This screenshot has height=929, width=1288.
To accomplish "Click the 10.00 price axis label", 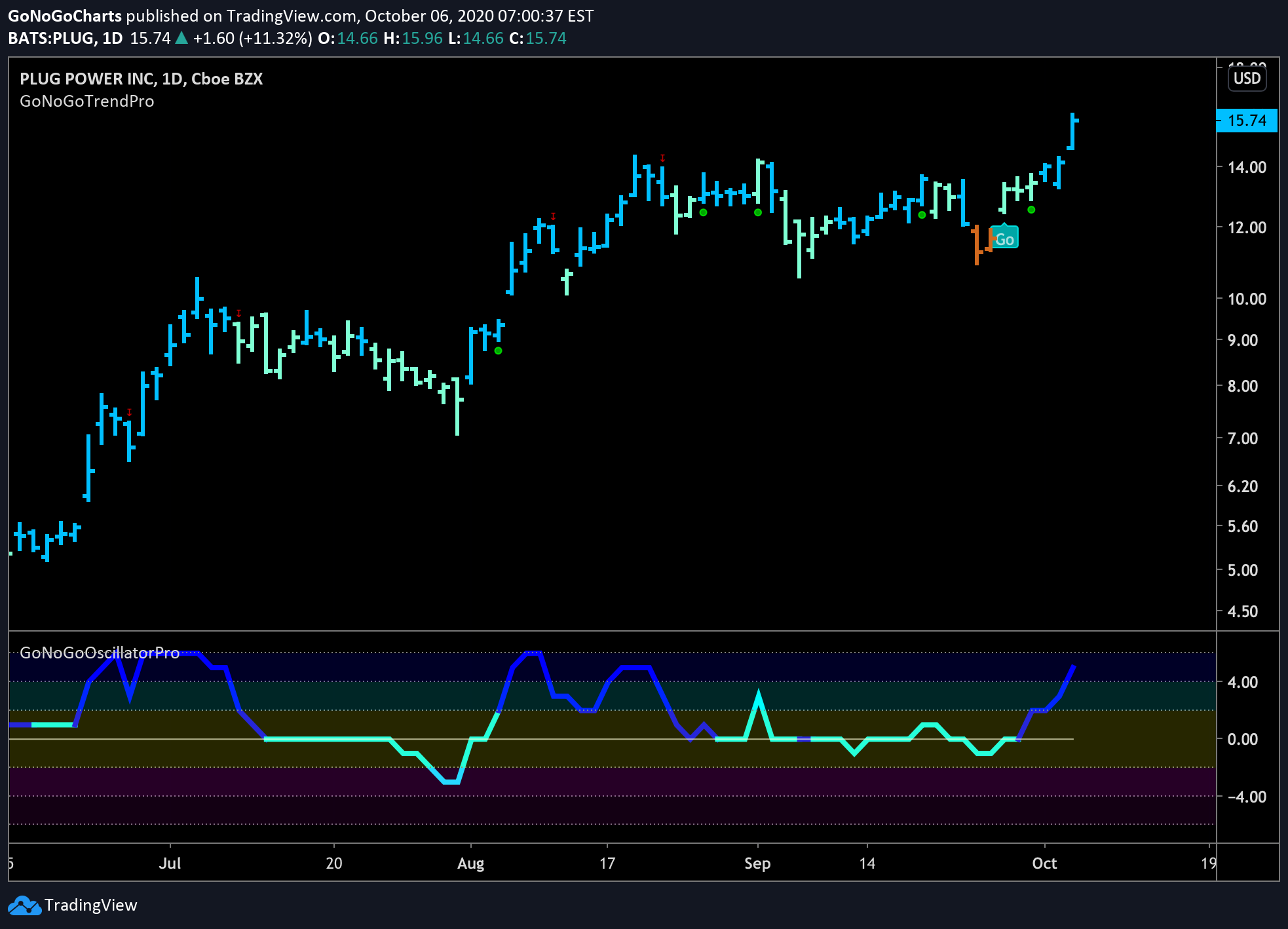I will 1247,299.
